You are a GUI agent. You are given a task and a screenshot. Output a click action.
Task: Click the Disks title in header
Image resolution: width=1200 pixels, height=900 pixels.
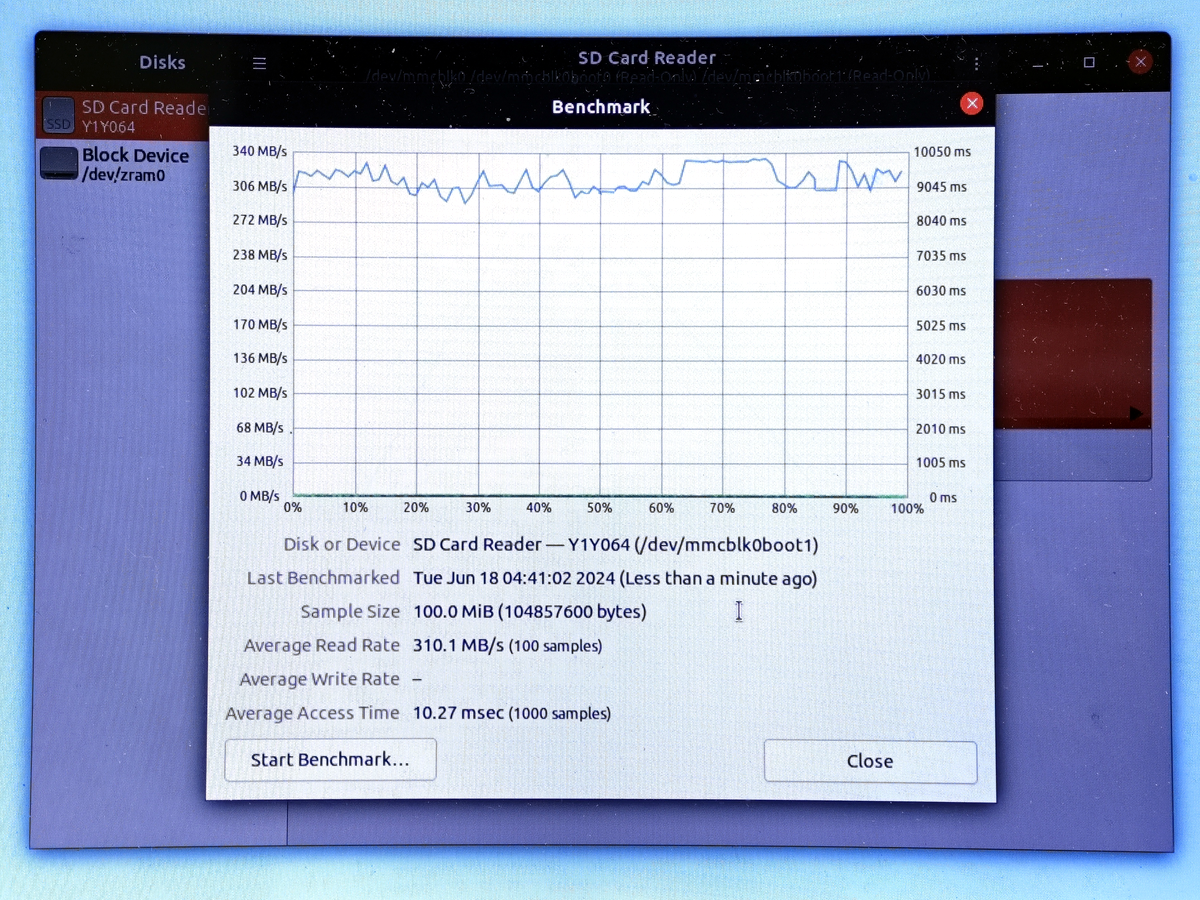[x=162, y=62]
